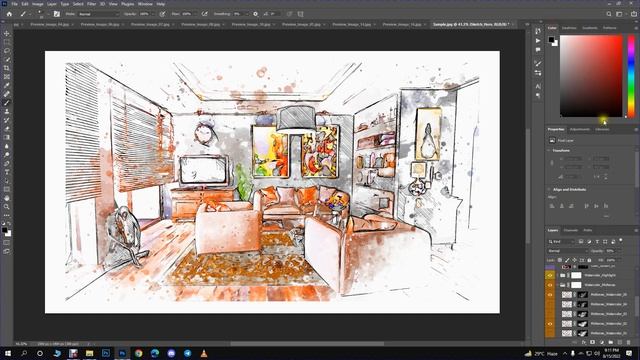Hide the Watercolor_Midtones group

550,285
